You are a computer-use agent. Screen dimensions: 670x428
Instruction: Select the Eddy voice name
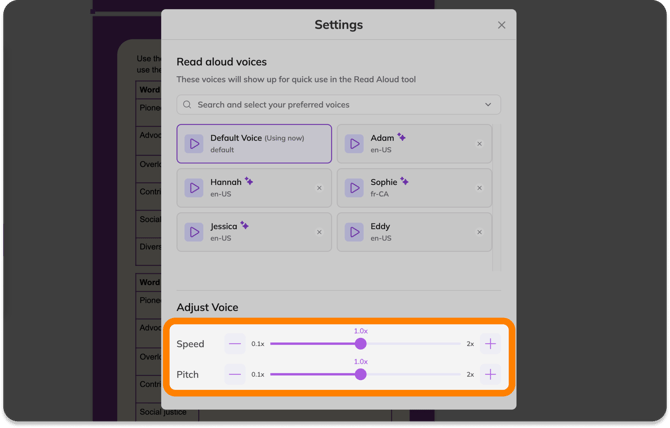click(380, 226)
